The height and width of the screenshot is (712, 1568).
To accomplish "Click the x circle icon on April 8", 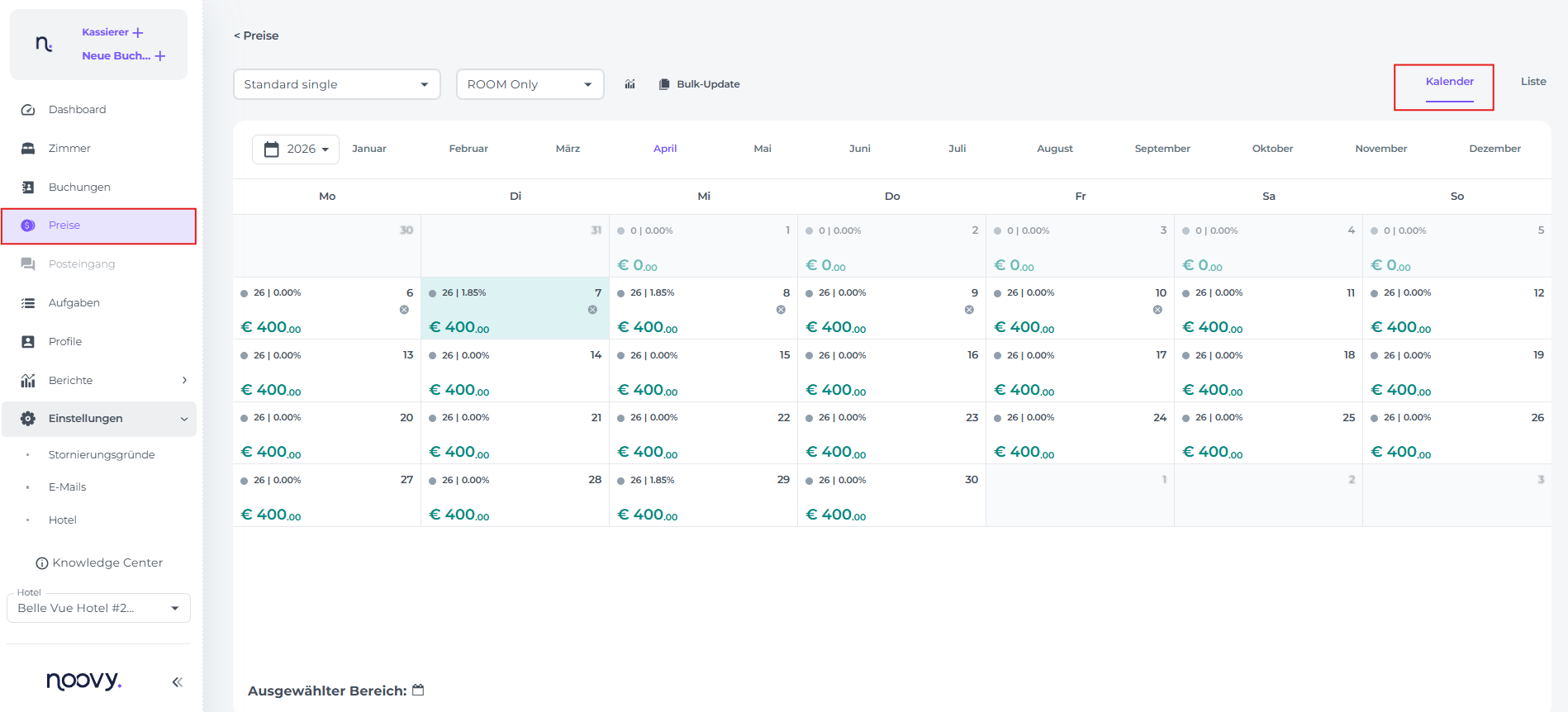I will tap(781, 310).
